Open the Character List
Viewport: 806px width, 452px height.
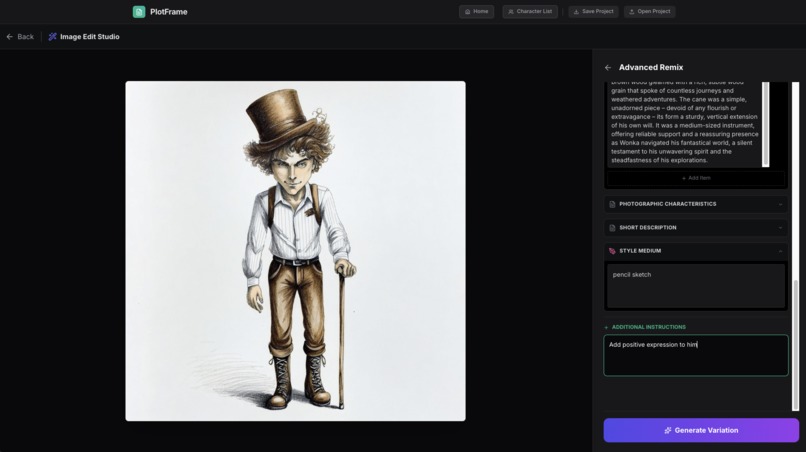click(530, 11)
